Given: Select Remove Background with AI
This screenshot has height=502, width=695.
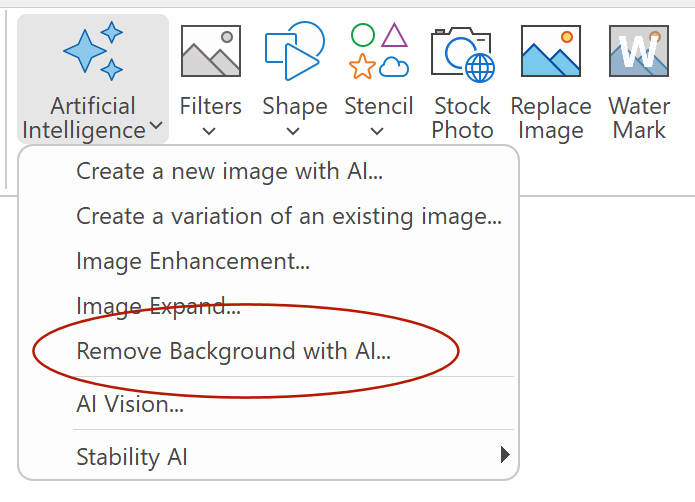Looking at the screenshot, I should click(x=234, y=351).
